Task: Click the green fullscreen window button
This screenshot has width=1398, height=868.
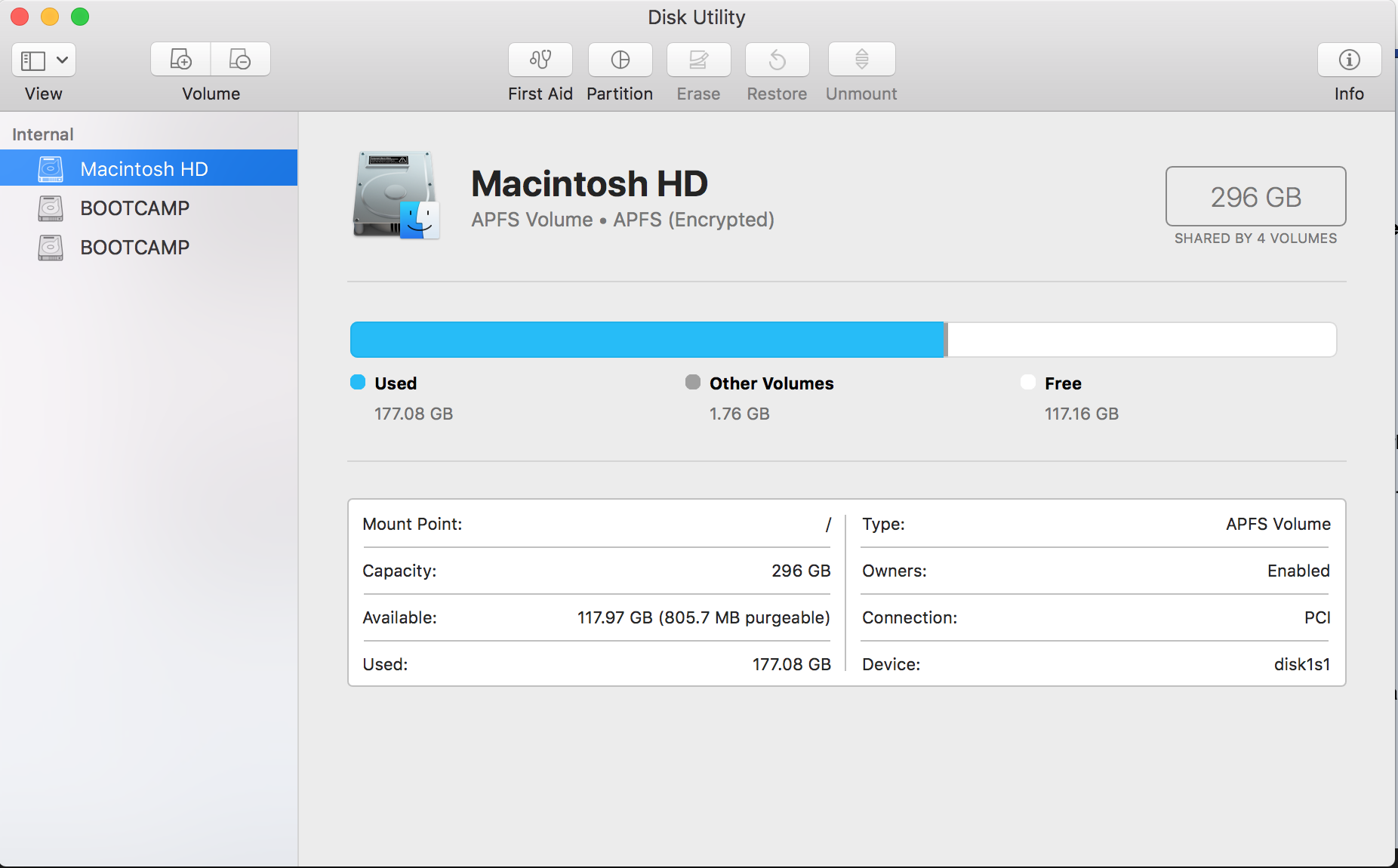Action: (x=80, y=17)
